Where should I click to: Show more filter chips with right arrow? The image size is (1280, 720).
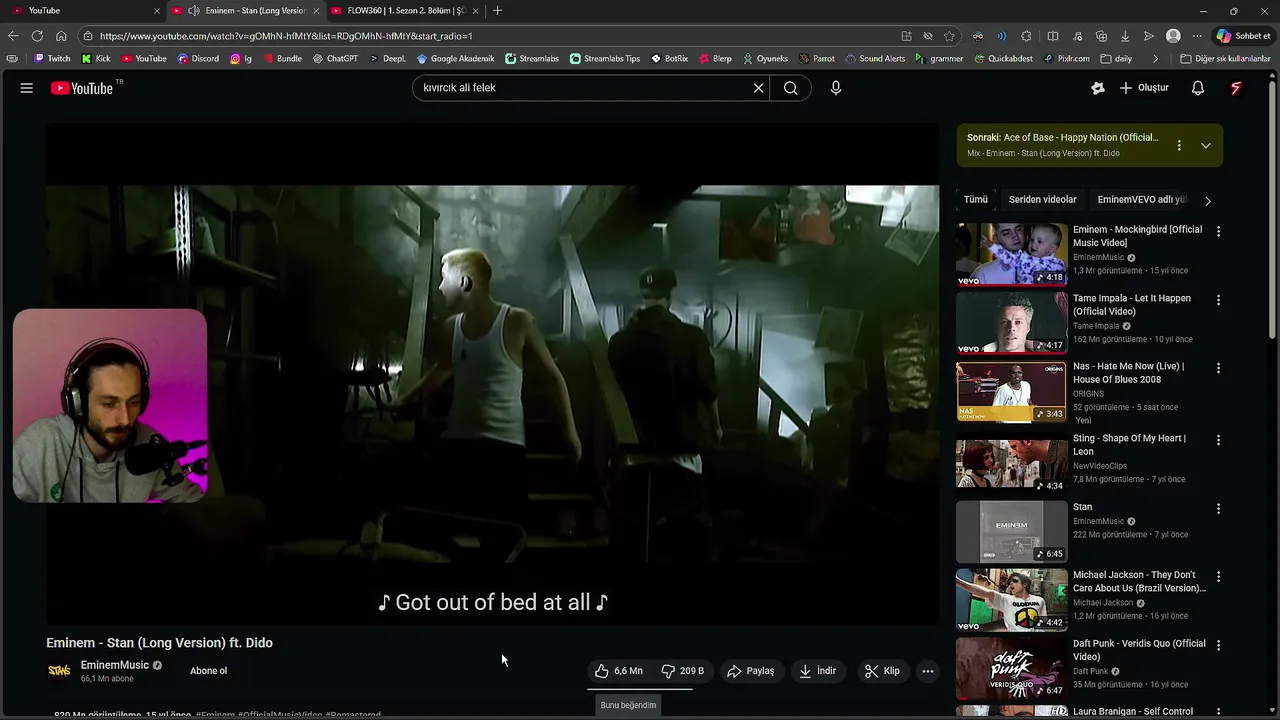coord(1208,201)
